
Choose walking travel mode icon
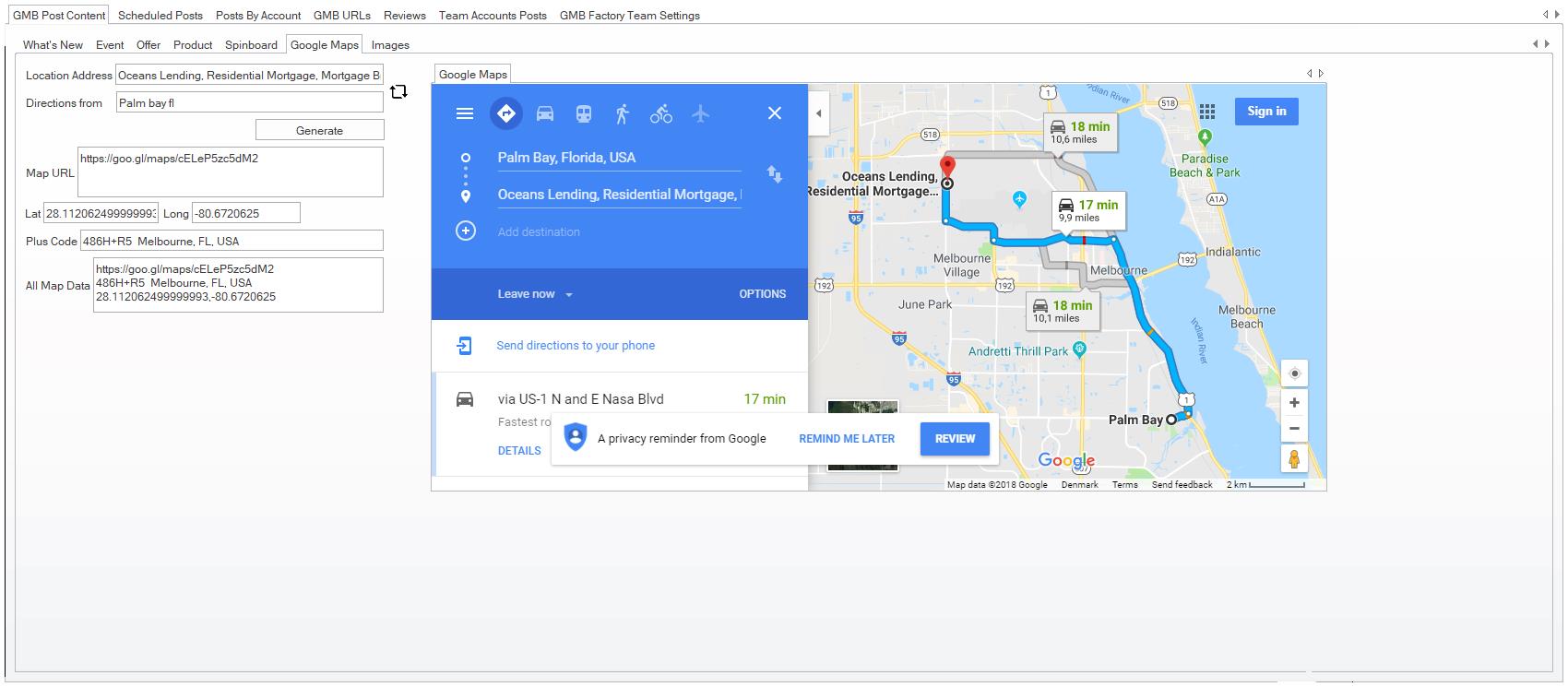[x=623, y=113]
